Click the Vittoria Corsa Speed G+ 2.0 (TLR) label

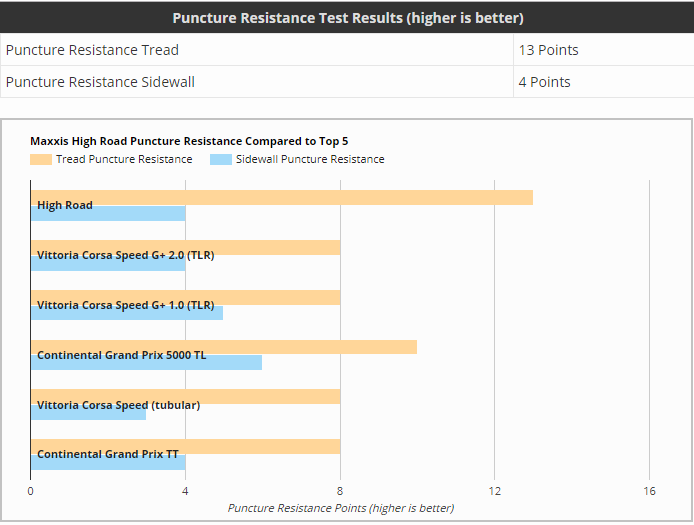coord(126,255)
